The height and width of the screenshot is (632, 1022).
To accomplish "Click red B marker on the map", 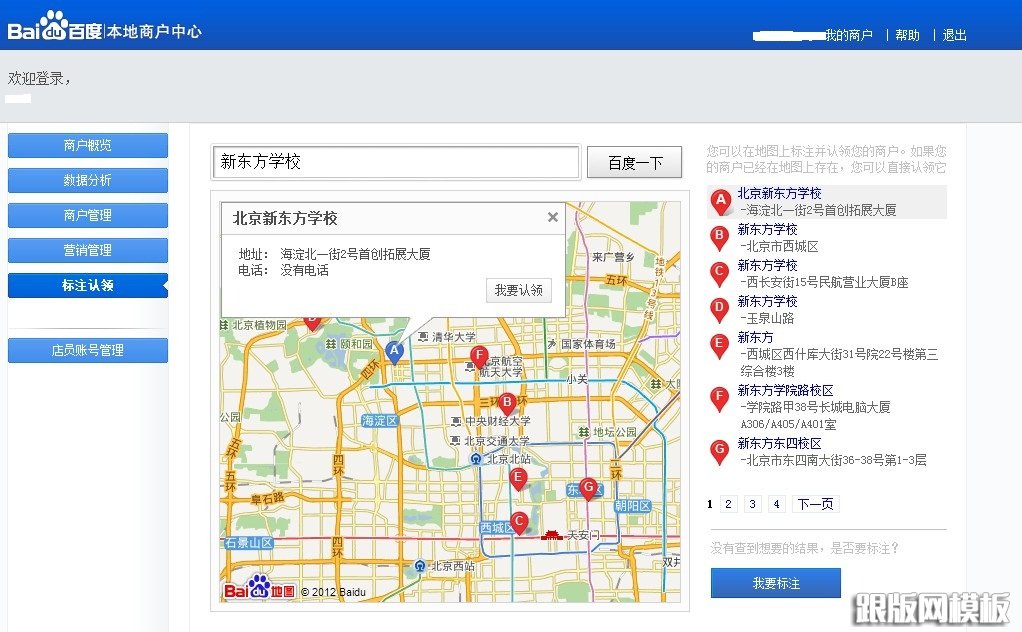I will point(507,402).
